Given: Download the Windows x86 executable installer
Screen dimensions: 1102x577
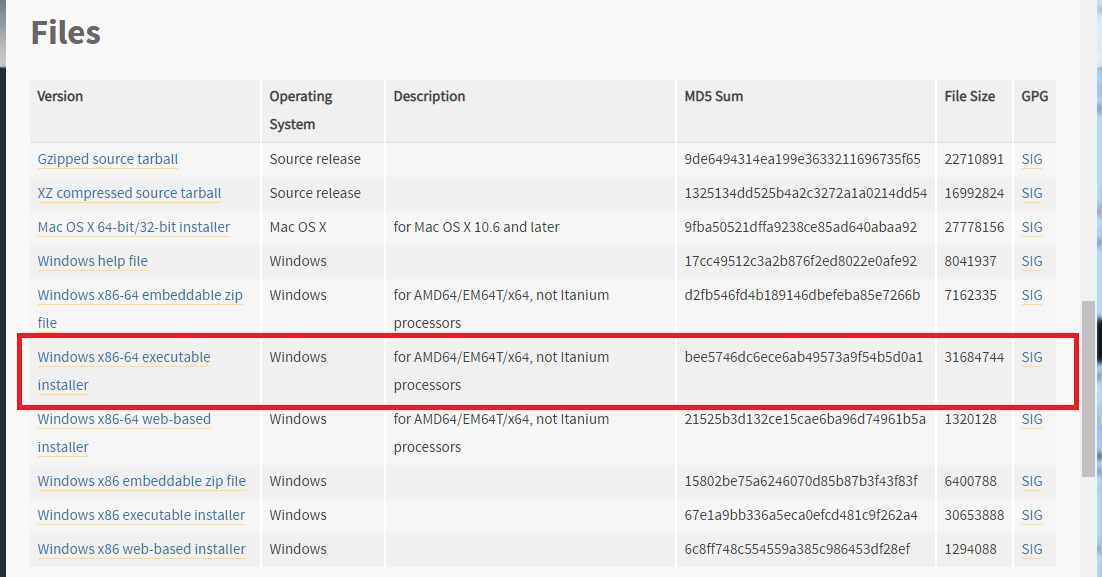Looking at the screenshot, I should click(x=141, y=515).
